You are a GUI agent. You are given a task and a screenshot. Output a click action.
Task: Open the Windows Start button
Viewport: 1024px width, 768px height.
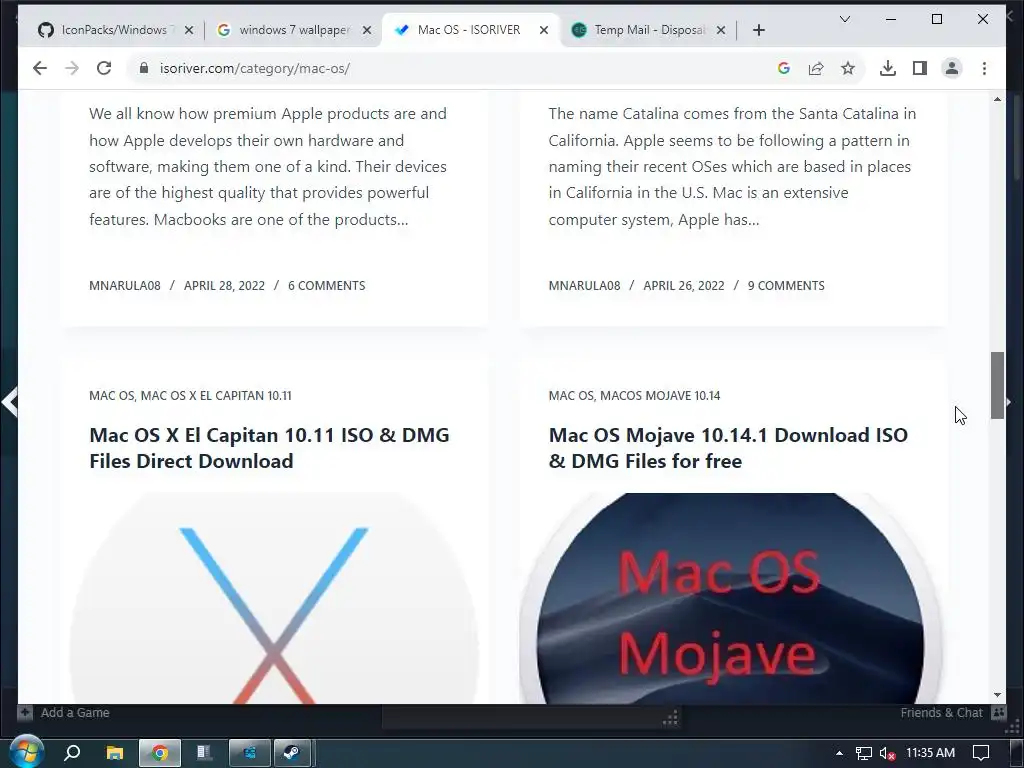[x=27, y=752]
